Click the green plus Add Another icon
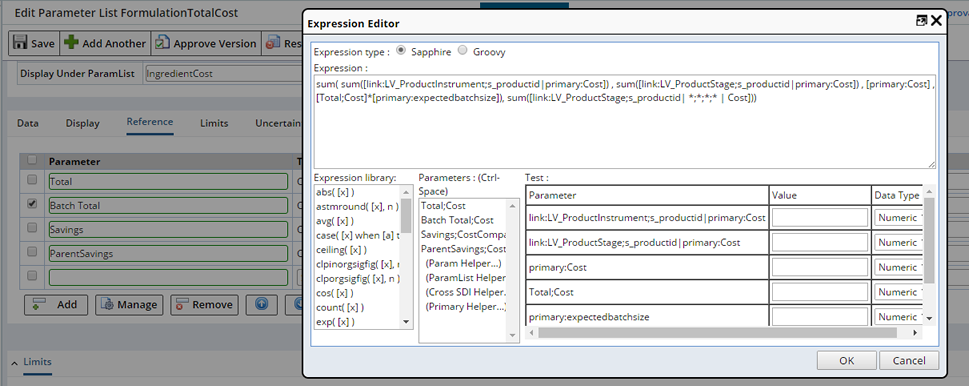 71,43
